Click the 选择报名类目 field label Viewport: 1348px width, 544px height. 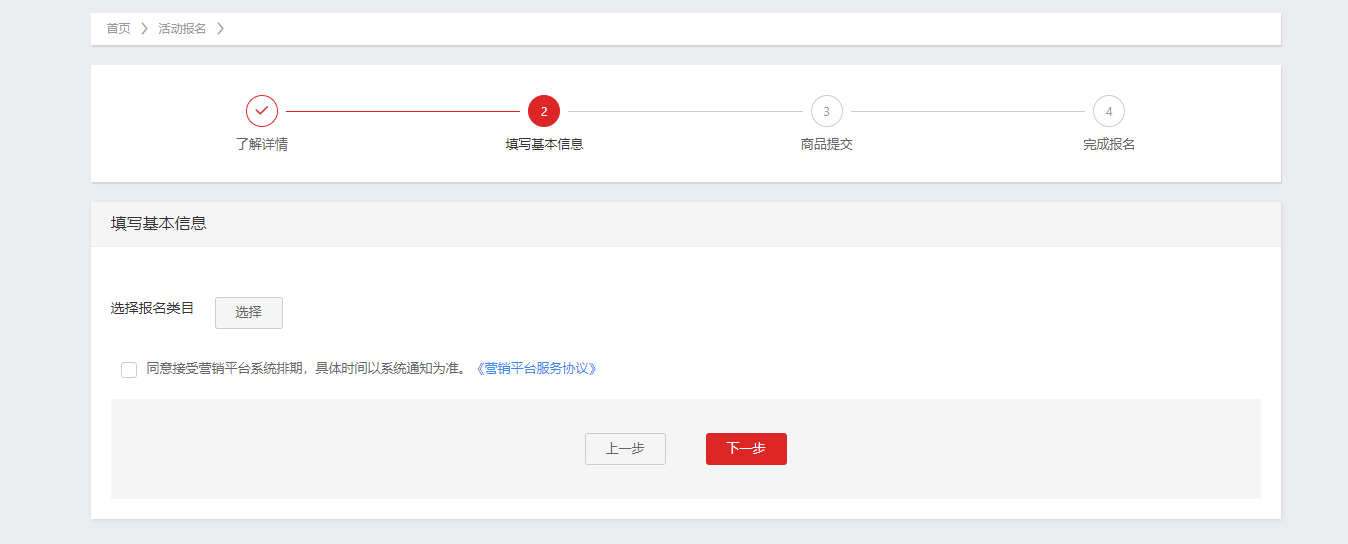tap(152, 308)
